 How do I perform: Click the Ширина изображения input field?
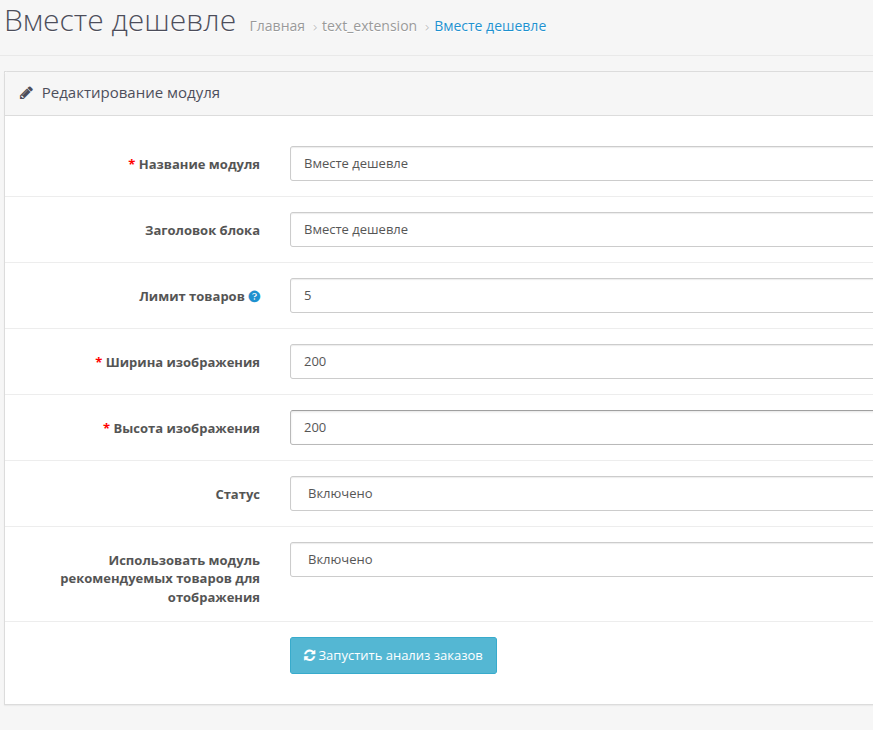581,362
